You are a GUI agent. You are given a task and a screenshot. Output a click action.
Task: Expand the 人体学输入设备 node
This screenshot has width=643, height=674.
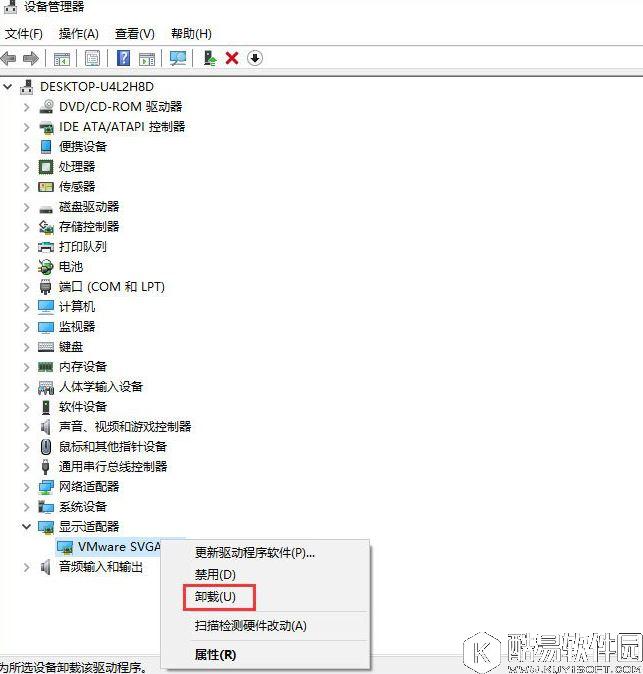(x=27, y=387)
